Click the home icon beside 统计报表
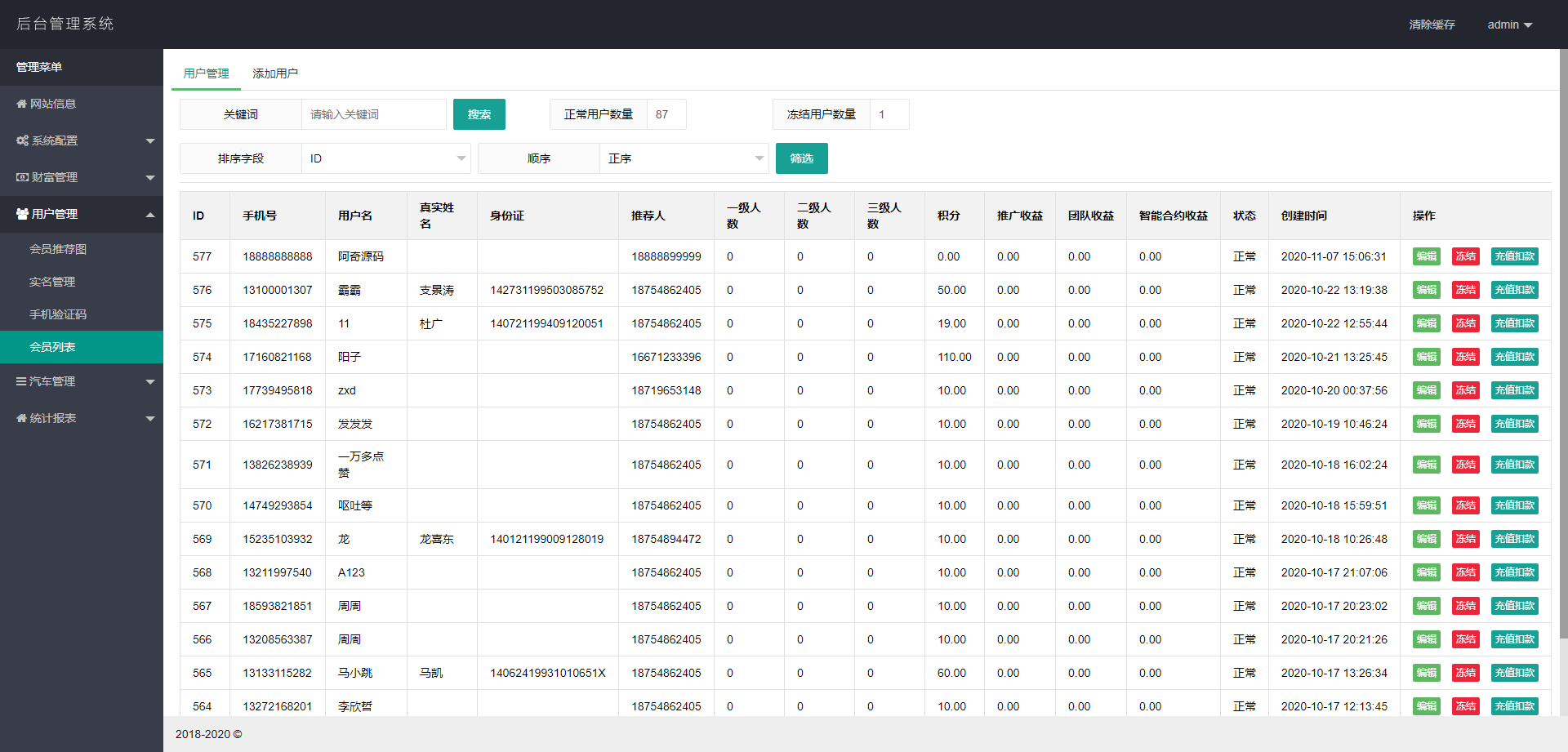Image resolution: width=1568 pixels, height=752 pixels. 21,418
